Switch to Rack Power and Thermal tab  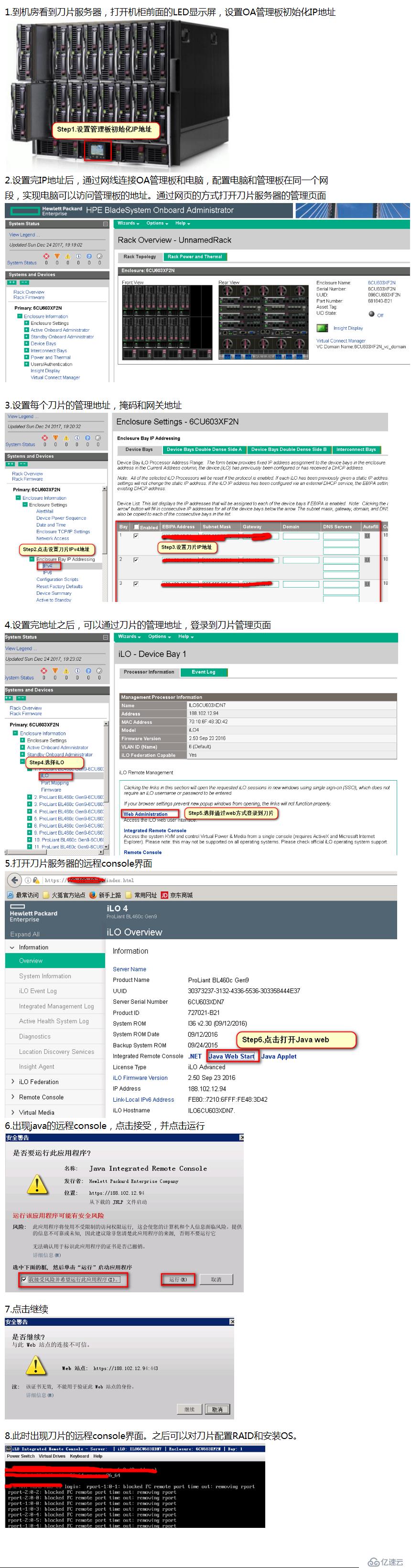pos(195,257)
